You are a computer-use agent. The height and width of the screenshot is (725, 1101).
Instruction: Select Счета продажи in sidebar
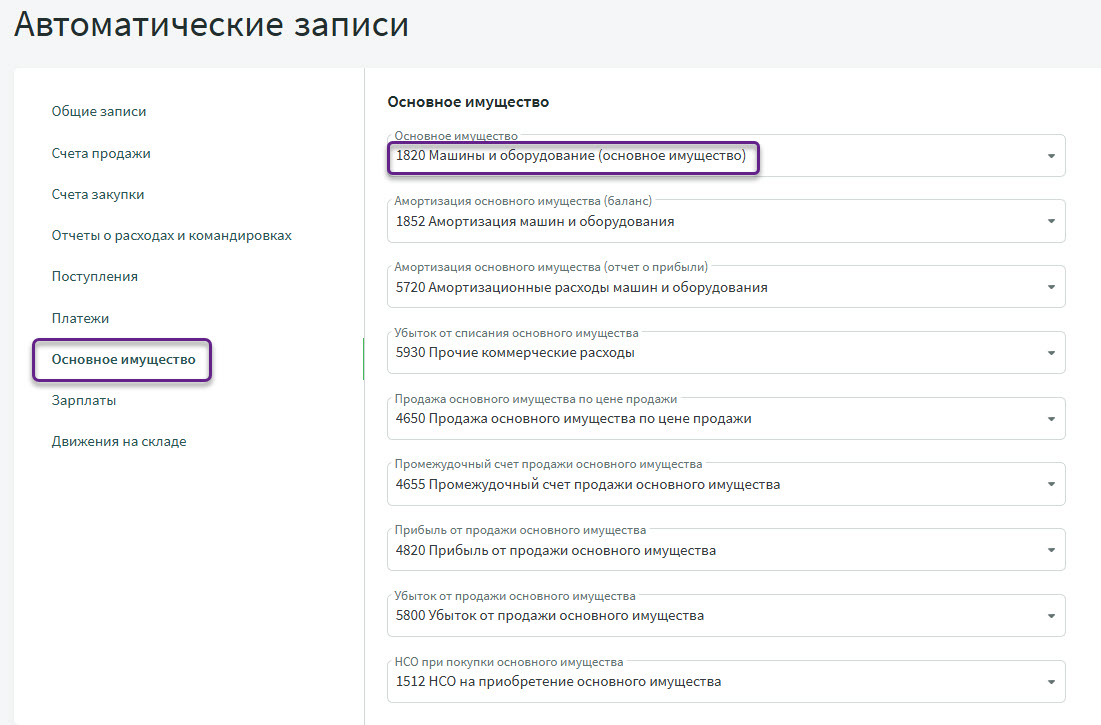101,153
